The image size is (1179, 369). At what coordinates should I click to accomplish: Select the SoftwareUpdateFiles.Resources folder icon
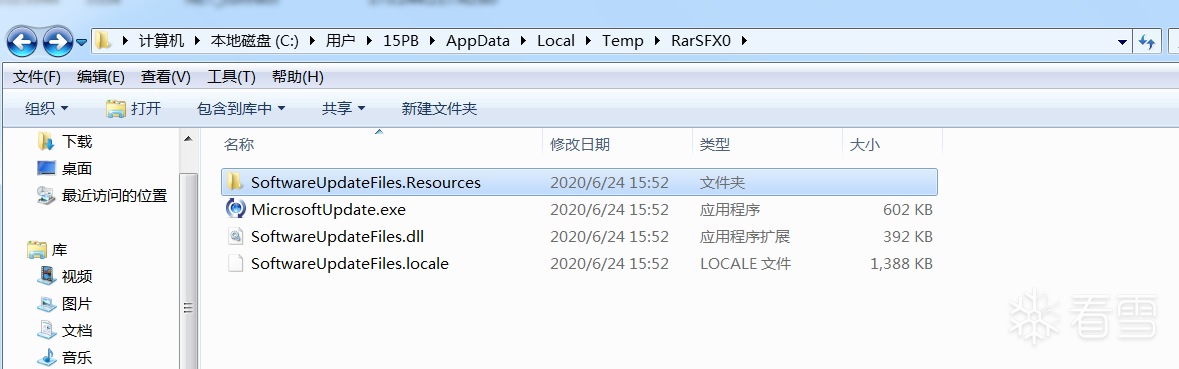click(x=235, y=182)
